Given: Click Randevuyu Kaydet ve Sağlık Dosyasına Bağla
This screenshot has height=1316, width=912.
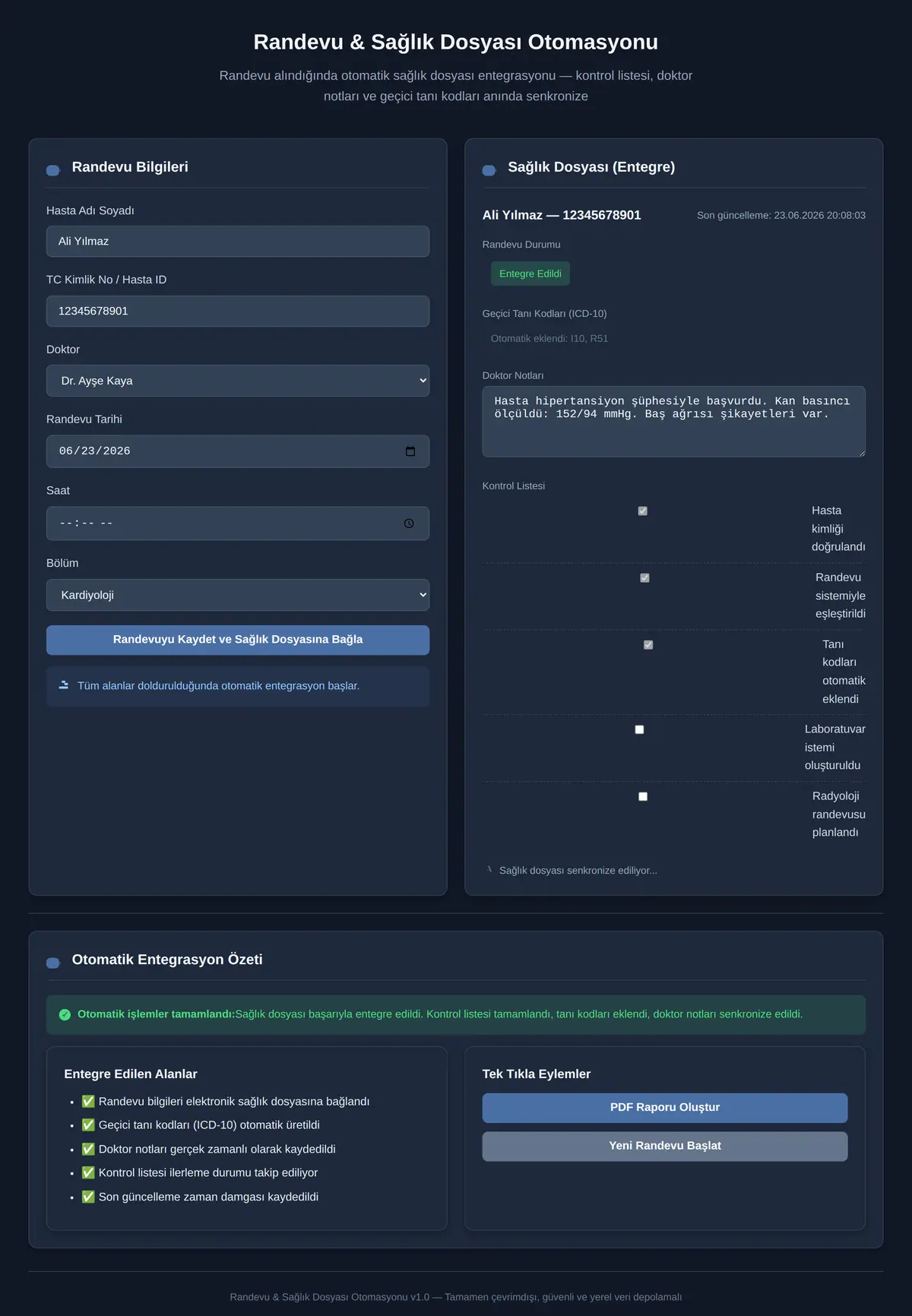Looking at the screenshot, I should click(x=238, y=640).
